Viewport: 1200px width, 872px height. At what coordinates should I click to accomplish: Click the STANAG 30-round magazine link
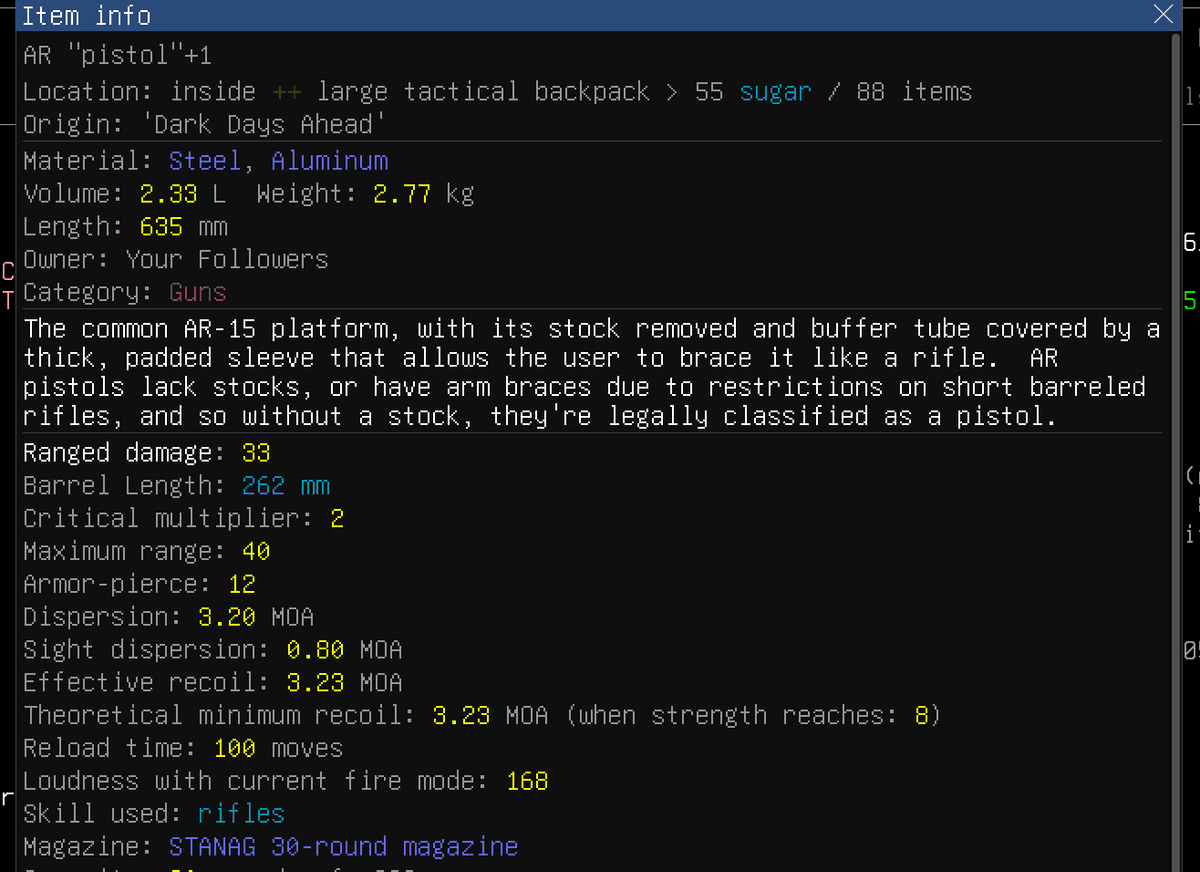tap(343, 847)
